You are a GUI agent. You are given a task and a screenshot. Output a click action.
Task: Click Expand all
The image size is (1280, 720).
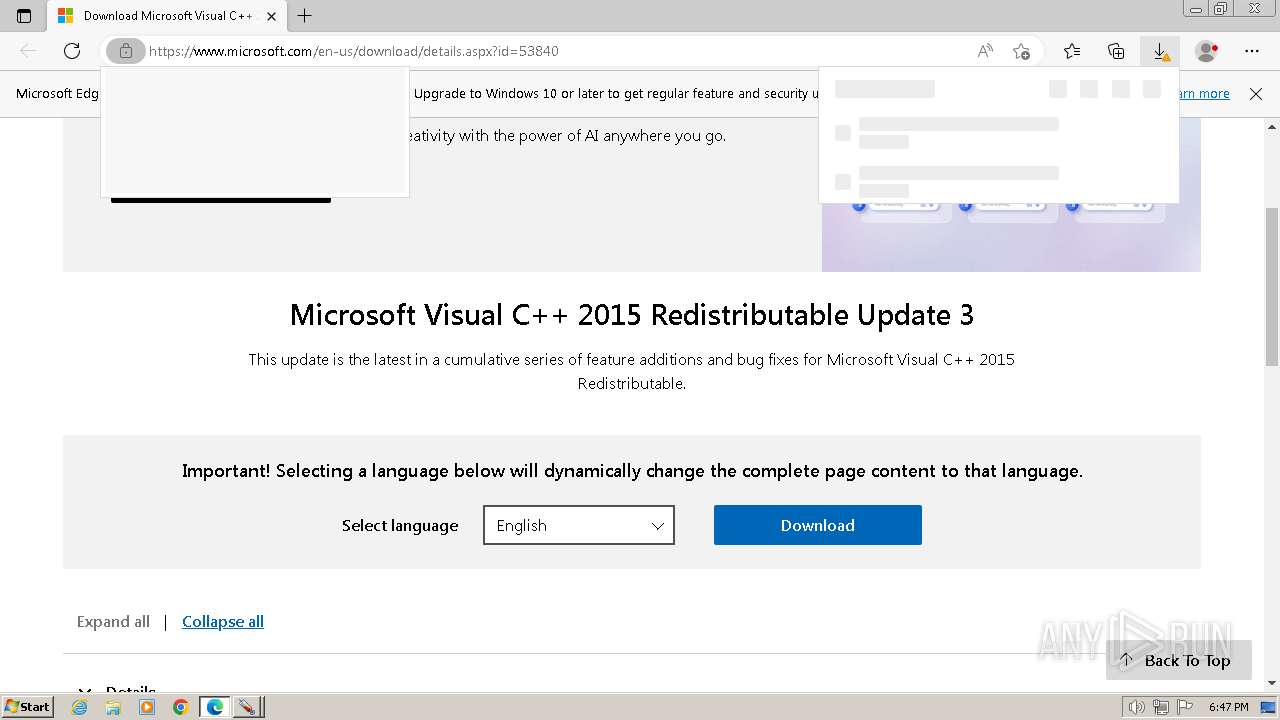[x=113, y=622]
